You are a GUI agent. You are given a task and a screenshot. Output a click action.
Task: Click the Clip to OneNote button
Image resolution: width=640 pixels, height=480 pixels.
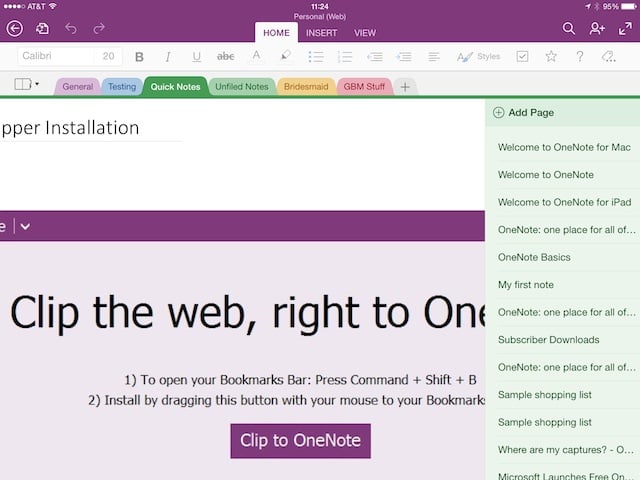coord(300,441)
